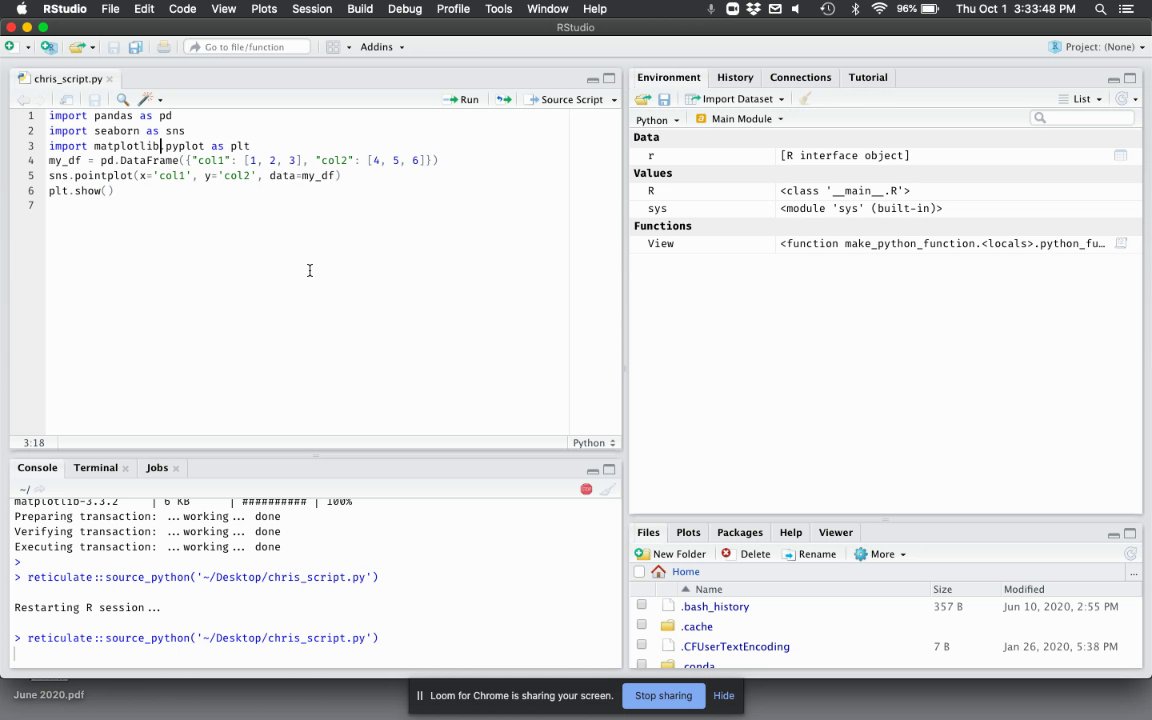Open the Main Module dropdown
This screenshot has height=720, width=1152.
[739, 119]
